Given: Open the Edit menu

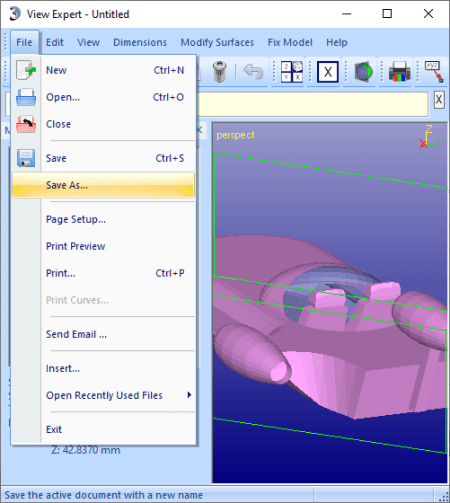Looking at the screenshot, I should click(x=55, y=42).
